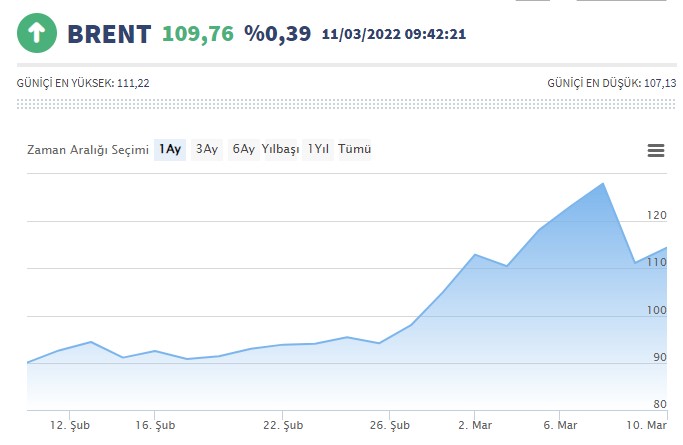Click the 109,76 price value
683x445 pixels.
tap(198, 34)
